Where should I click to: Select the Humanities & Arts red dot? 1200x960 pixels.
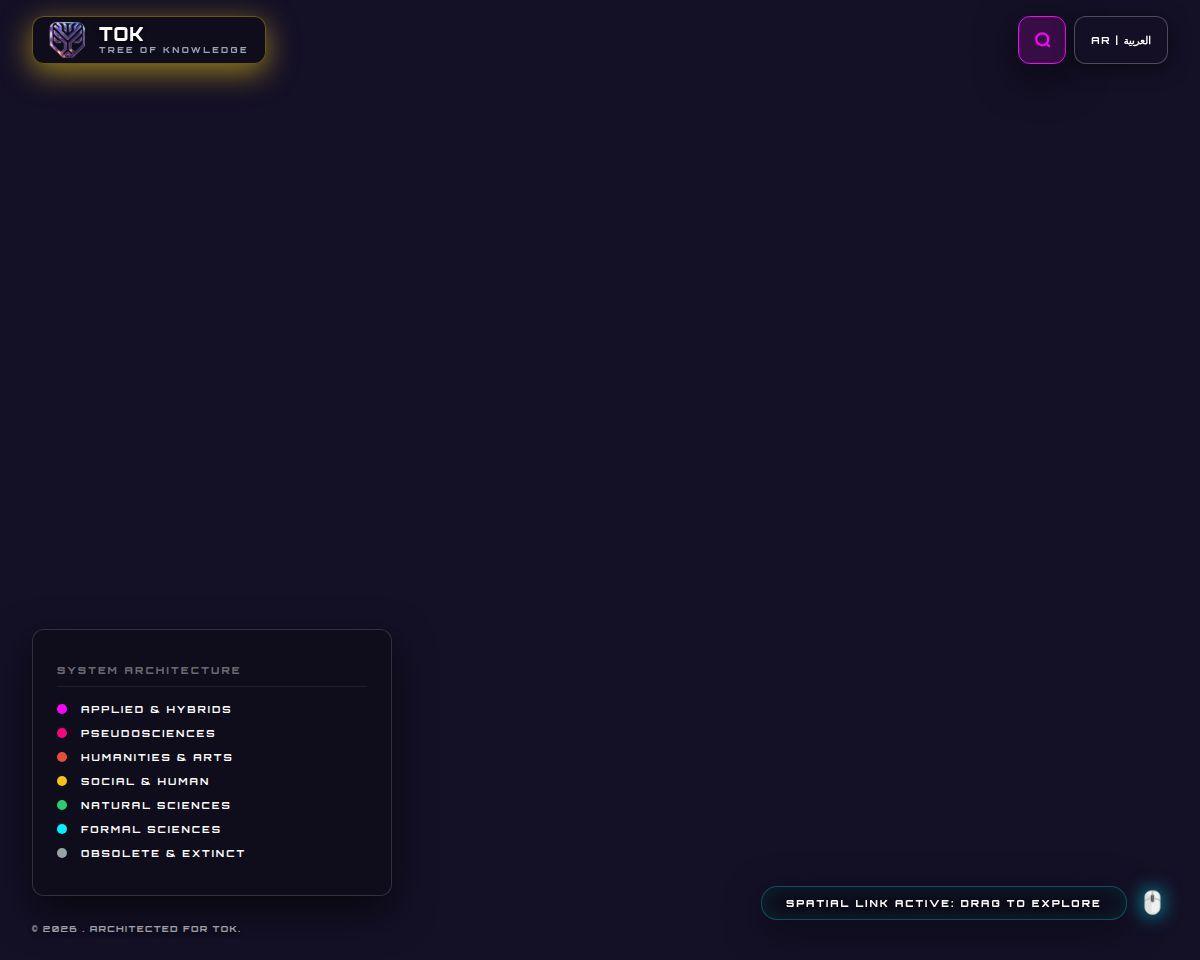tap(62, 757)
